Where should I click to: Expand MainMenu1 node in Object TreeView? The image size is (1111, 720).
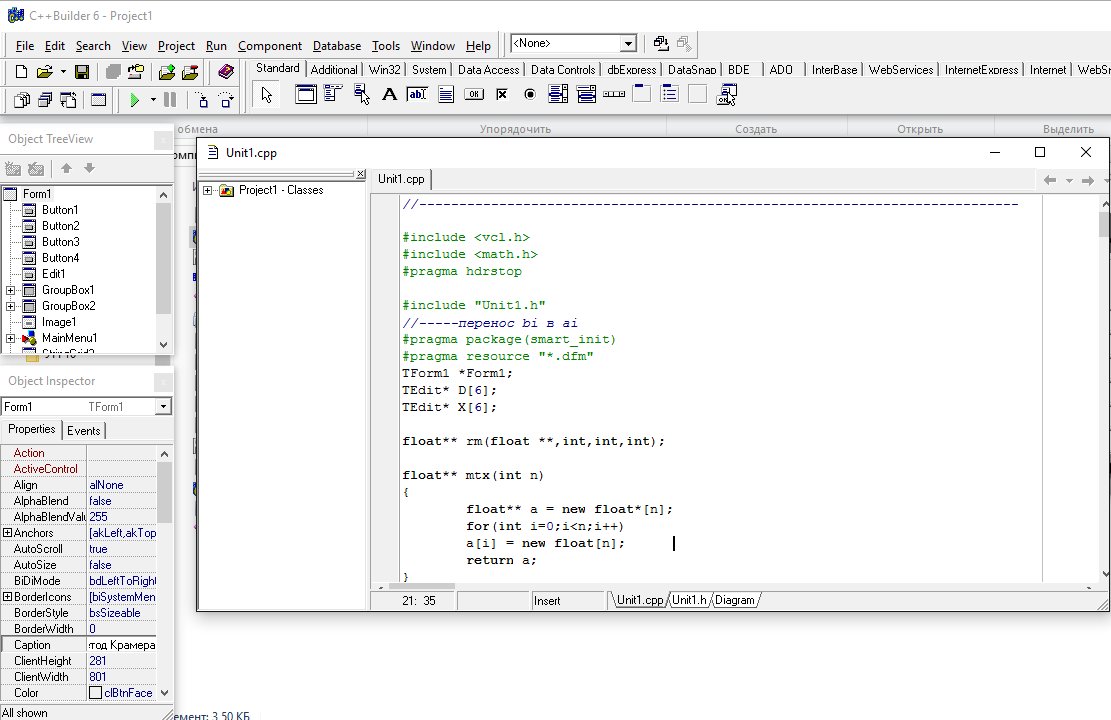(11, 339)
